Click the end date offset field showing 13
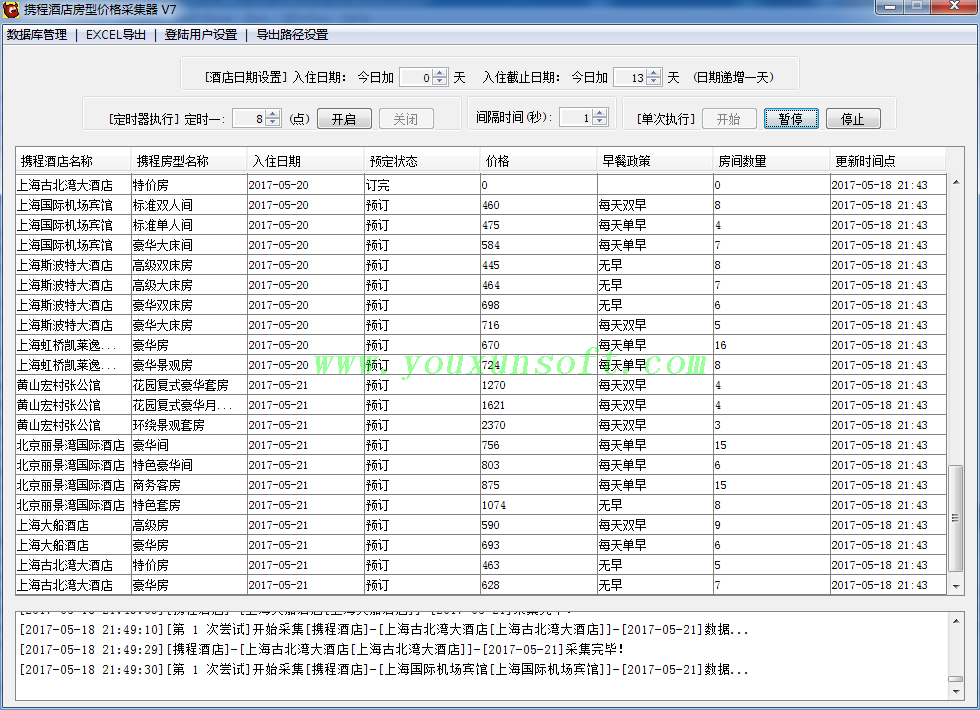Image resolution: width=980 pixels, height=710 pixels. pos(631,78)
